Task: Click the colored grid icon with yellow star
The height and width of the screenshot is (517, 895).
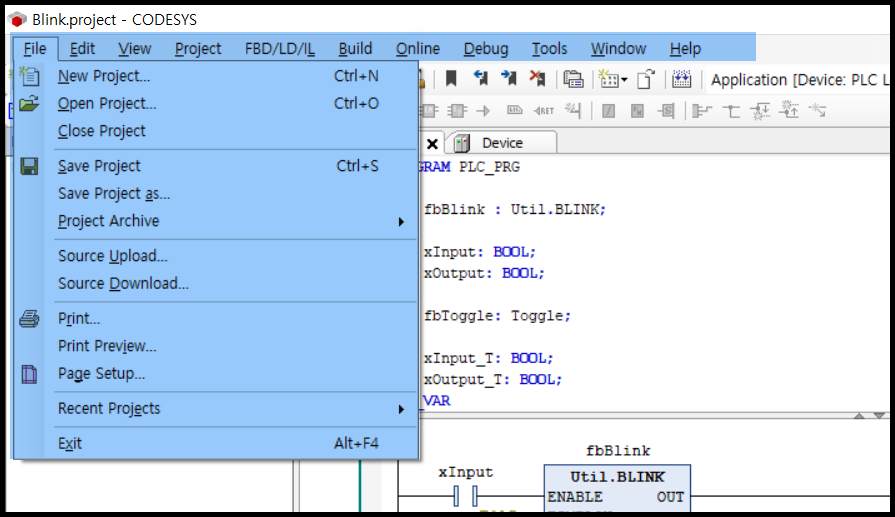Action: (608, 79)
